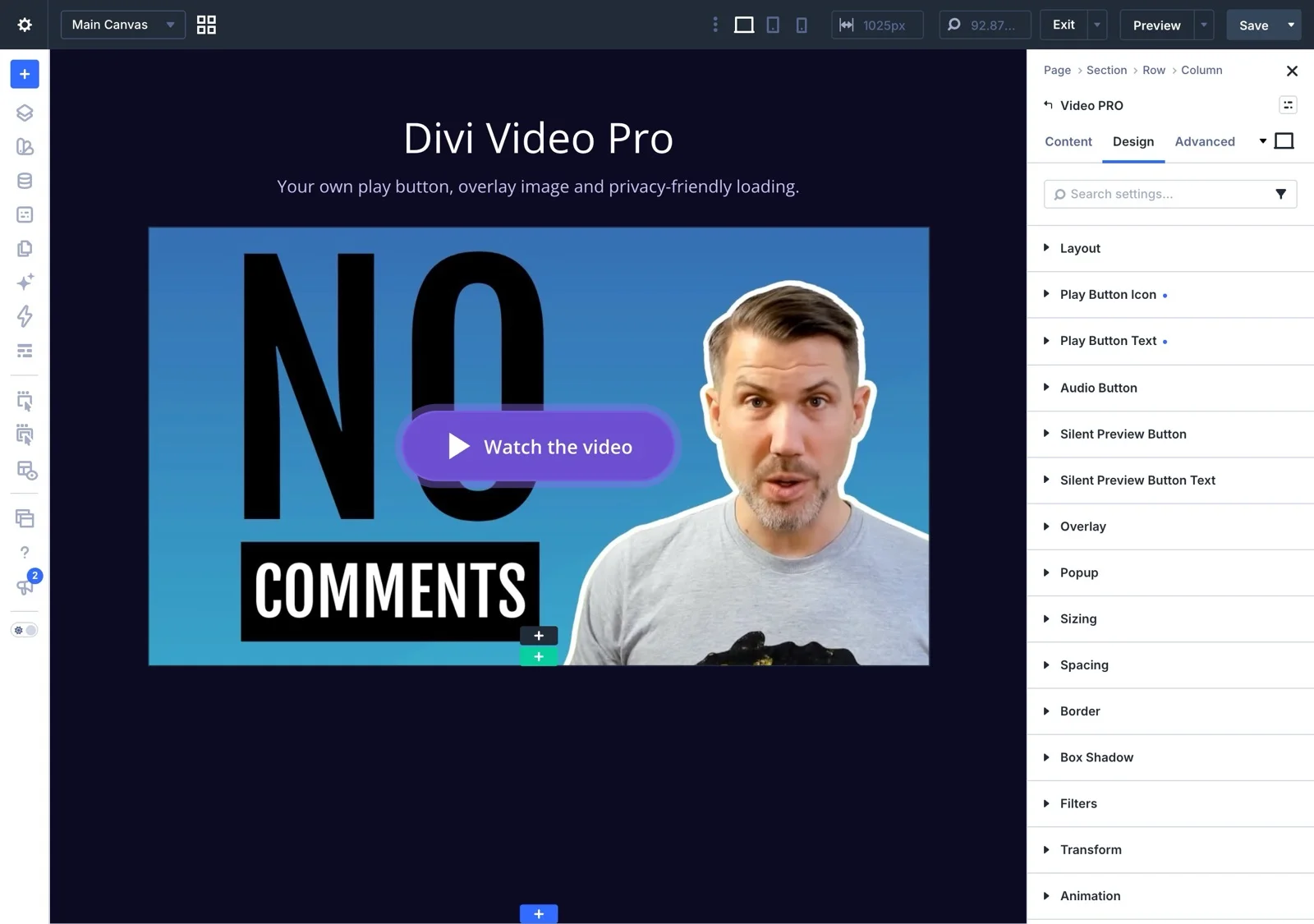Viewport: 1314px width, 924px height.
Task: Switch to phone view icon
Action: 802,25
